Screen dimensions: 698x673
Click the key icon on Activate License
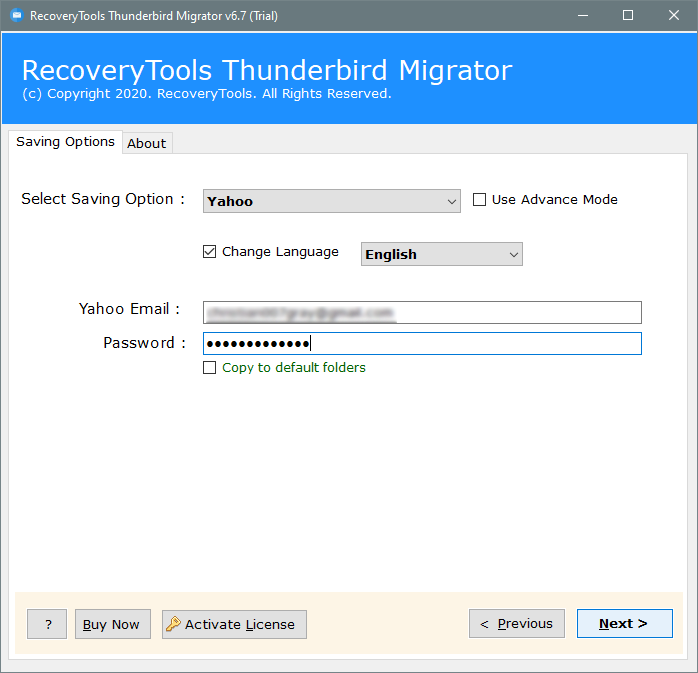pyautogui.click(x=173, y=624)
